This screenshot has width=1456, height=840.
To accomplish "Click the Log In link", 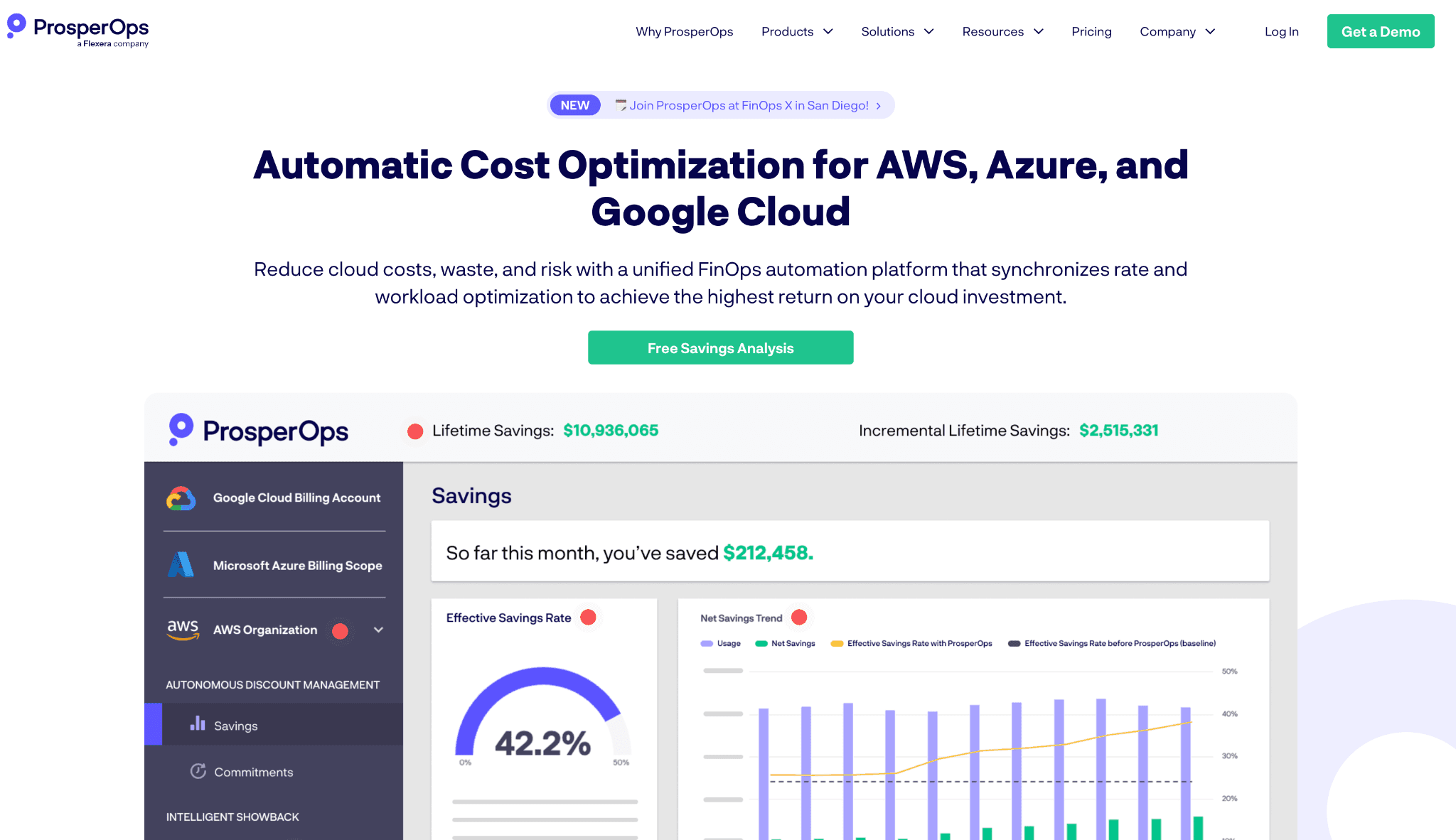I will [1281, 31].
